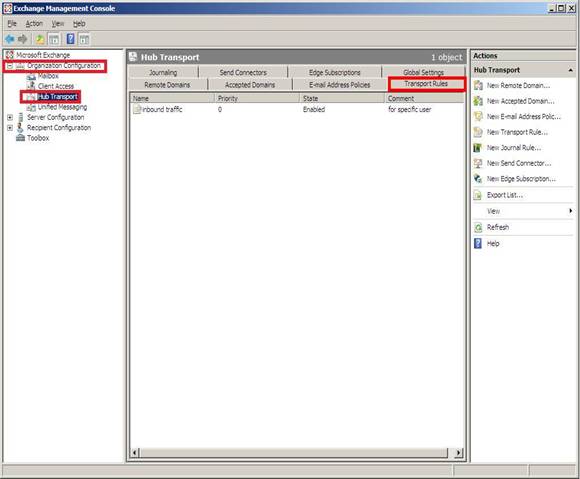The height and width of the screenshot is (479, 580).
Task: Open the File menu
Action: point(12,24)
